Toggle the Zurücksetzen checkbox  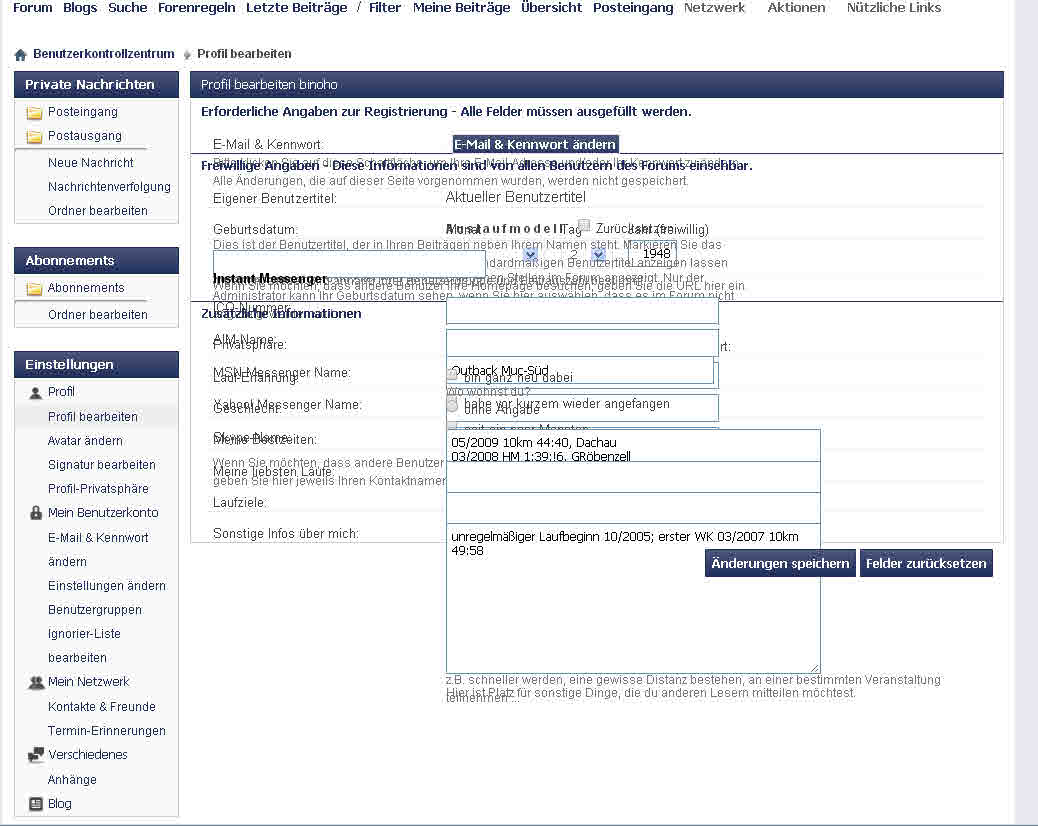click(x=584, y=227)
